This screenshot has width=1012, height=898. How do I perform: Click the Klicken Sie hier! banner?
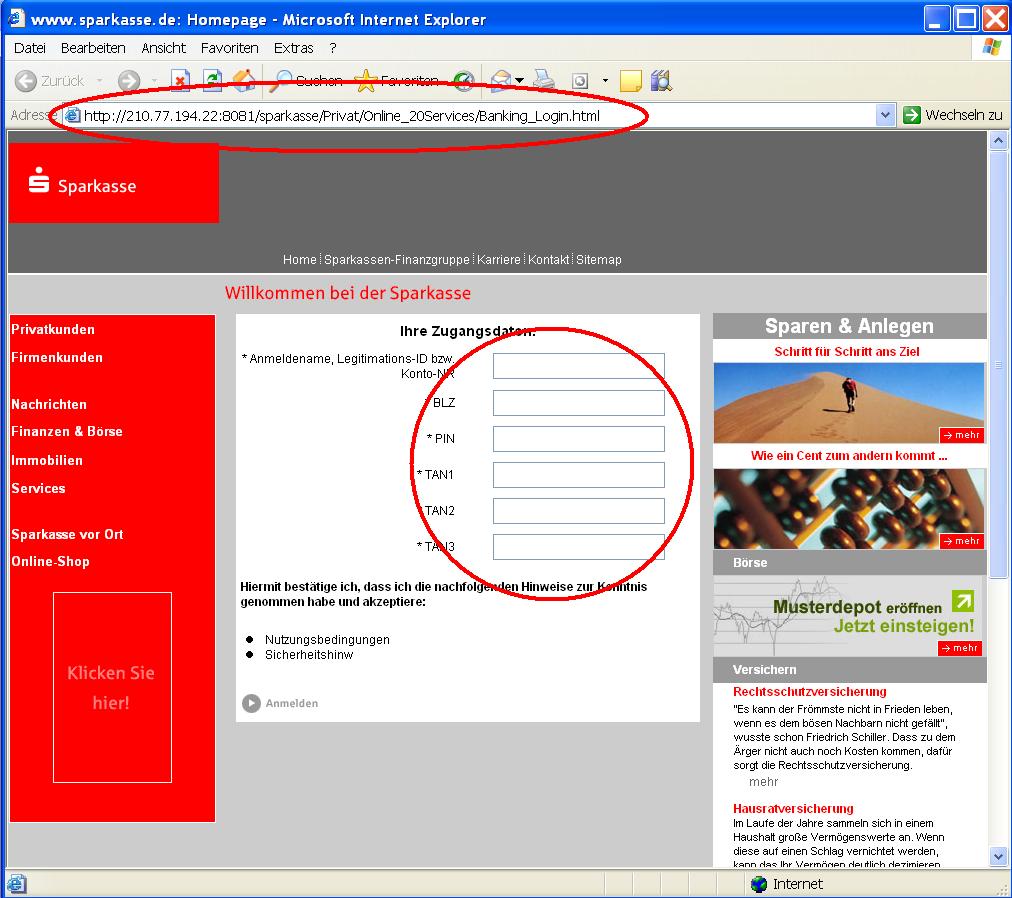112,688
